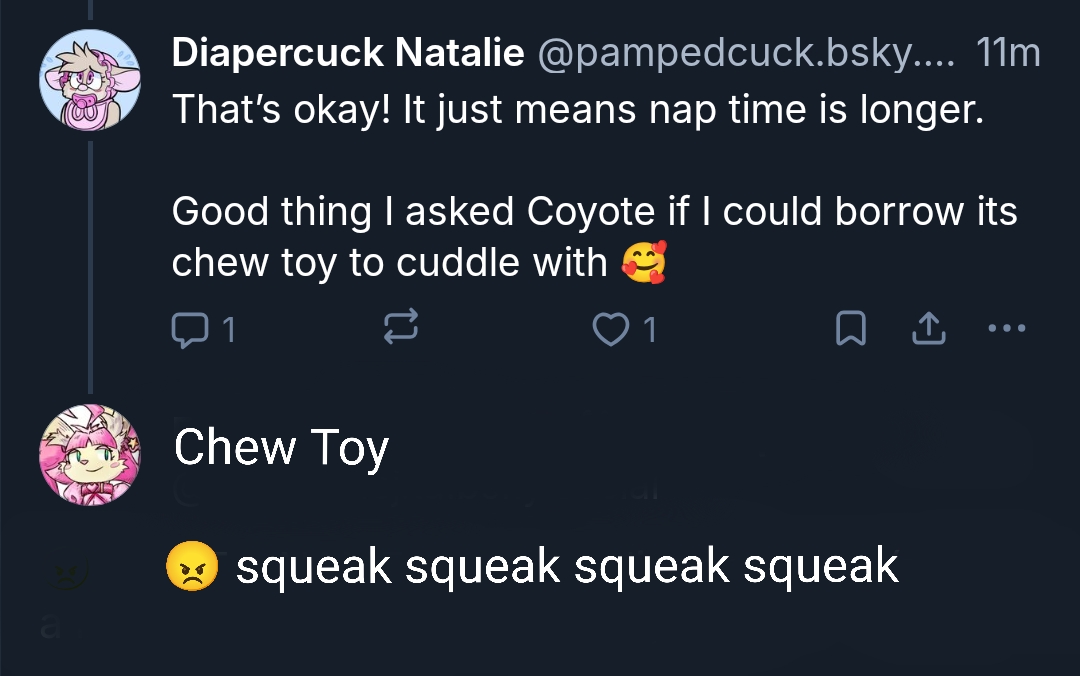
Task: Click the "Chew Toy" author name
Action: [281, 448]
